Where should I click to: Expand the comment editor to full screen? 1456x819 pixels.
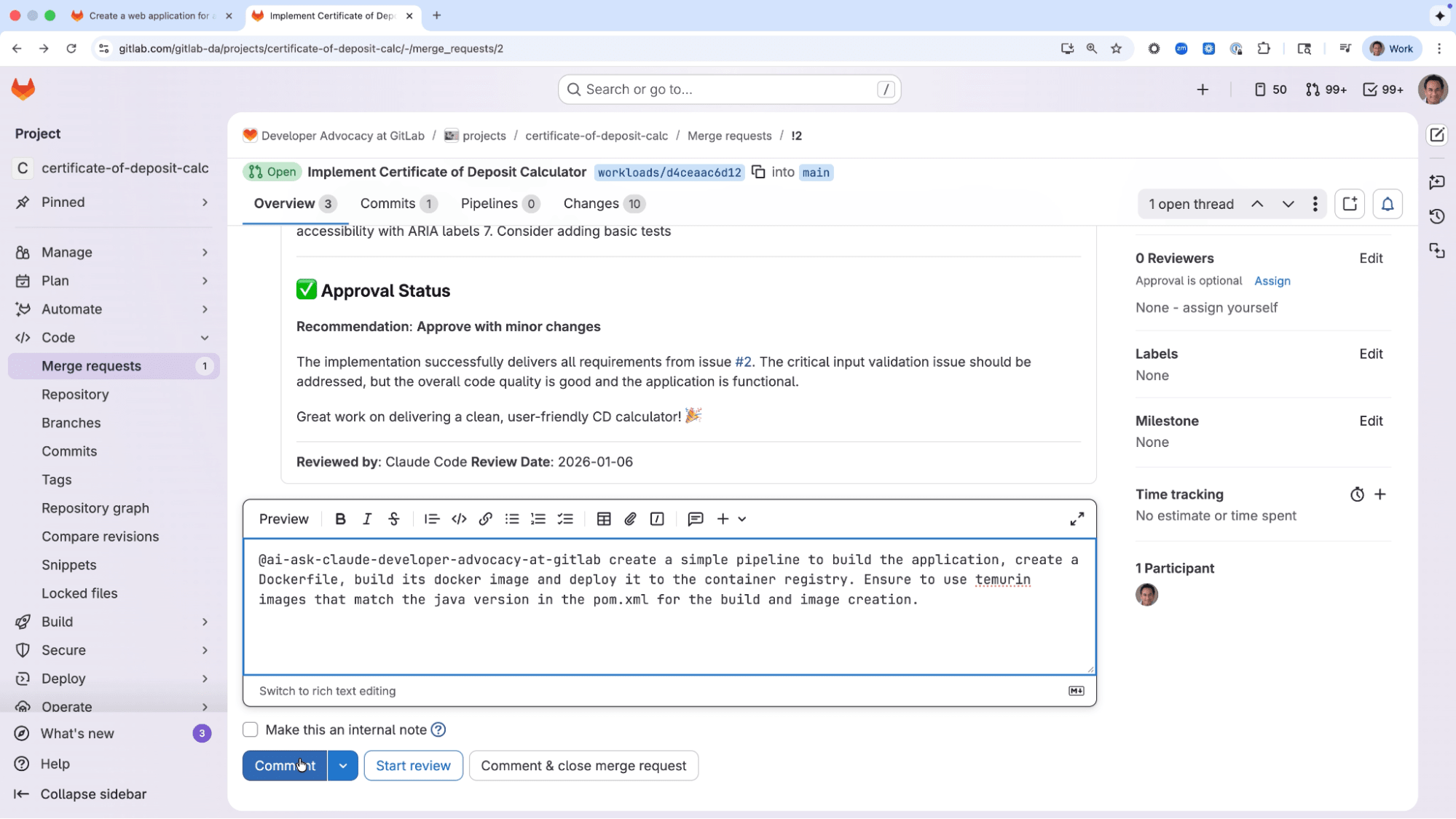1077,518
